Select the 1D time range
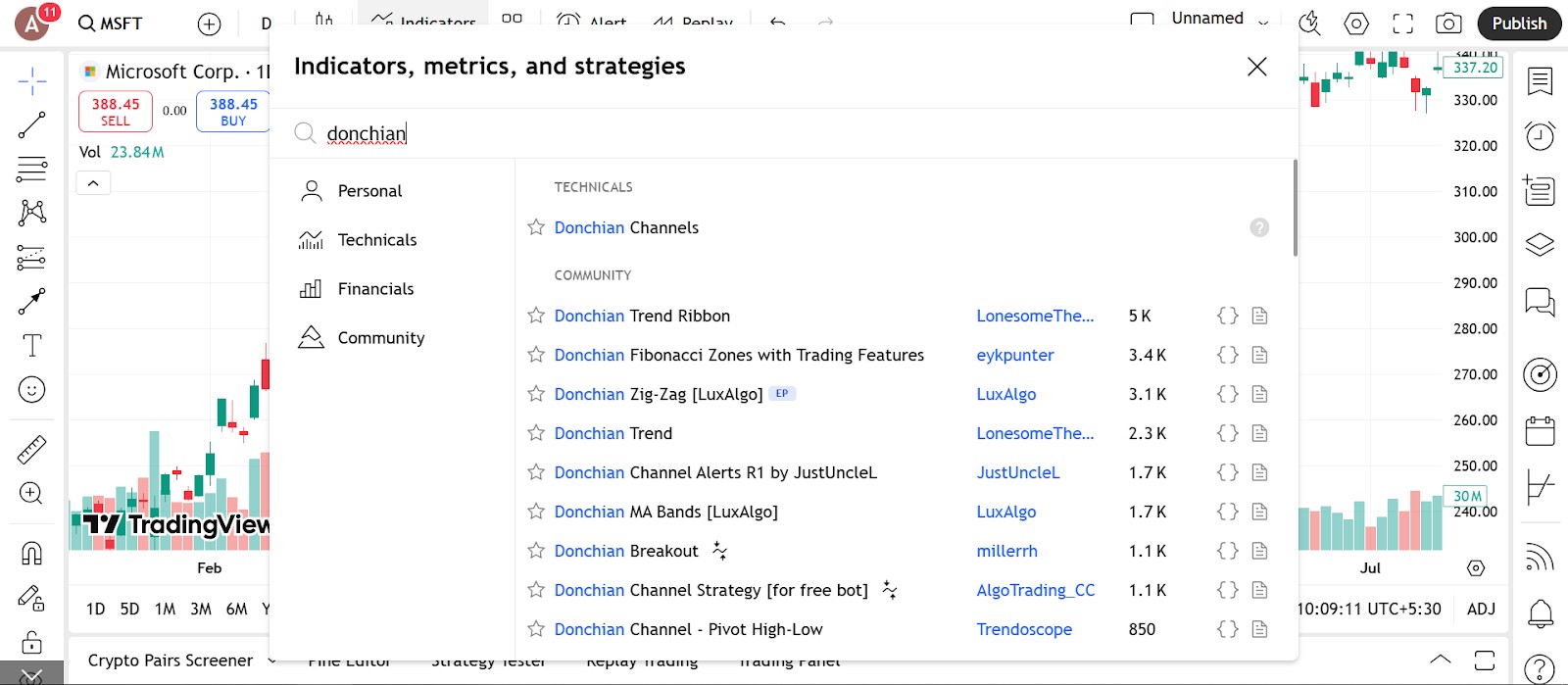 95,609
